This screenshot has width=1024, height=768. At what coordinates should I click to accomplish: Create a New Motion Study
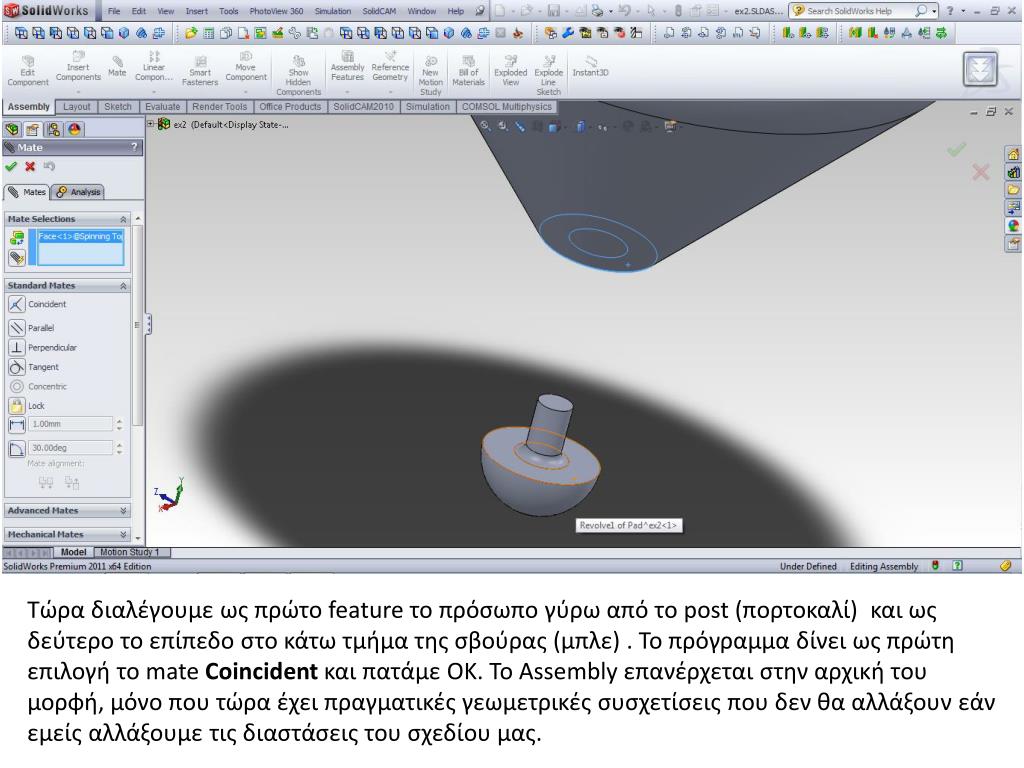pos(430,75)
